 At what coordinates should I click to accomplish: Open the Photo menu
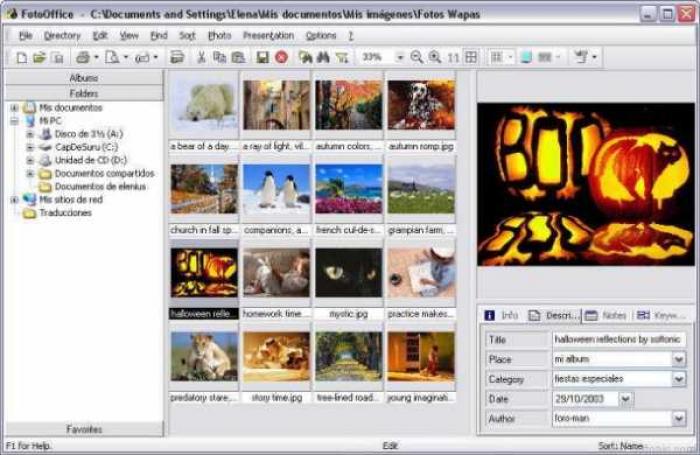(x=220, y=36)
